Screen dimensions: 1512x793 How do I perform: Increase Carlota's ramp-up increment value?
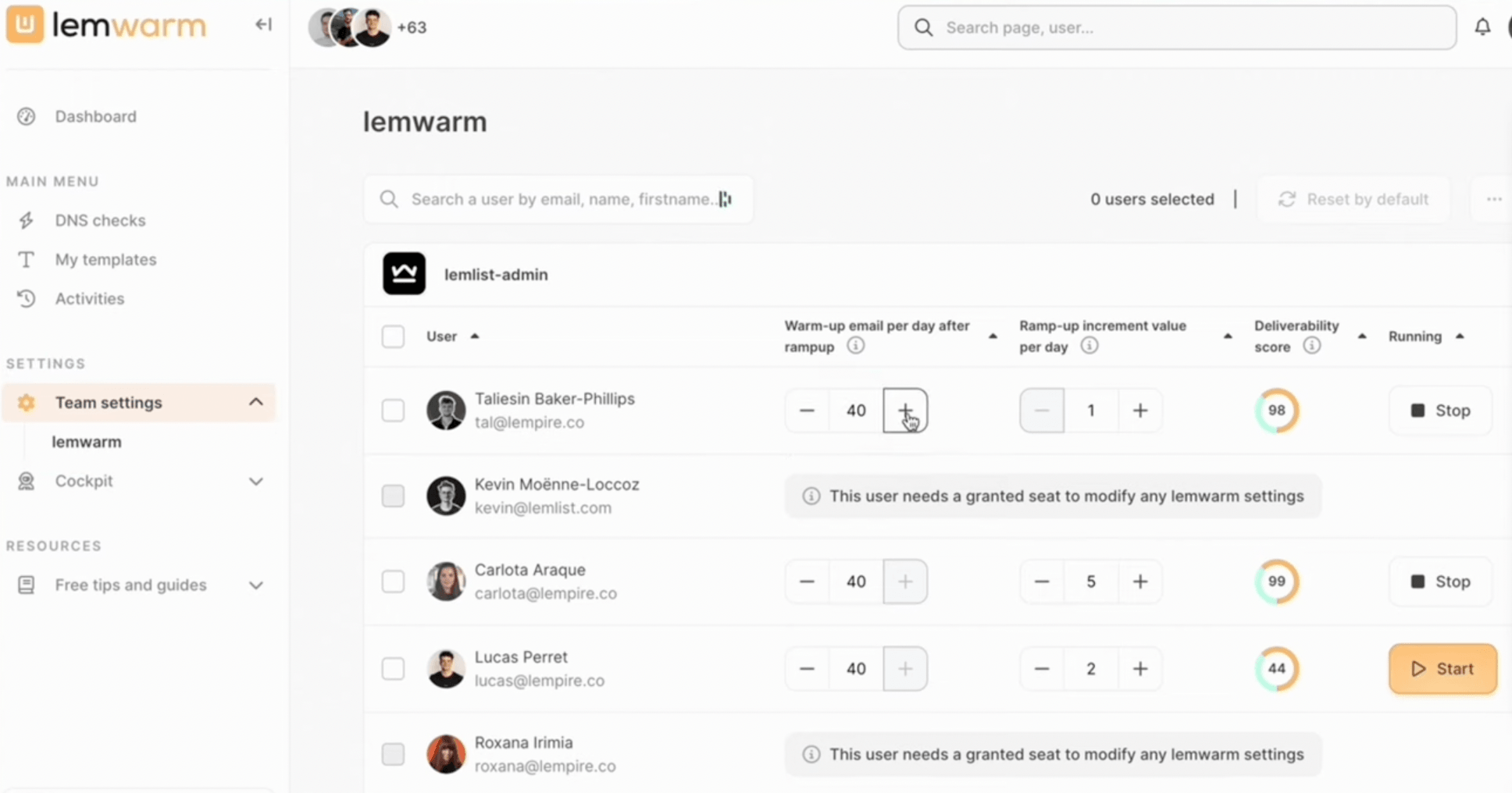(x=1140, y=581)
